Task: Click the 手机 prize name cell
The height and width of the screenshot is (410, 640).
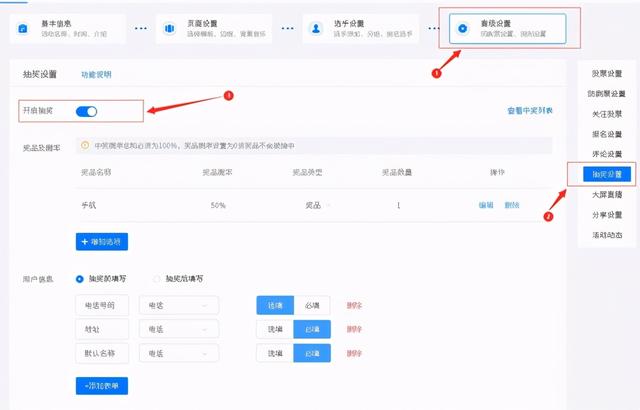Action: point(89,205)
